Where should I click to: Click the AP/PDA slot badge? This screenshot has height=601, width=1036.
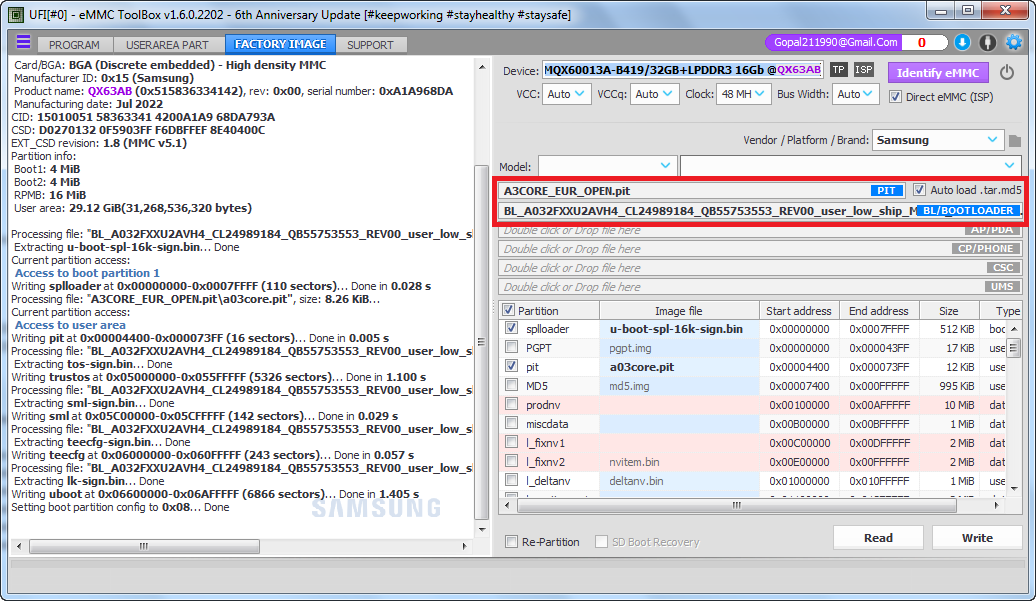point(991,230)
